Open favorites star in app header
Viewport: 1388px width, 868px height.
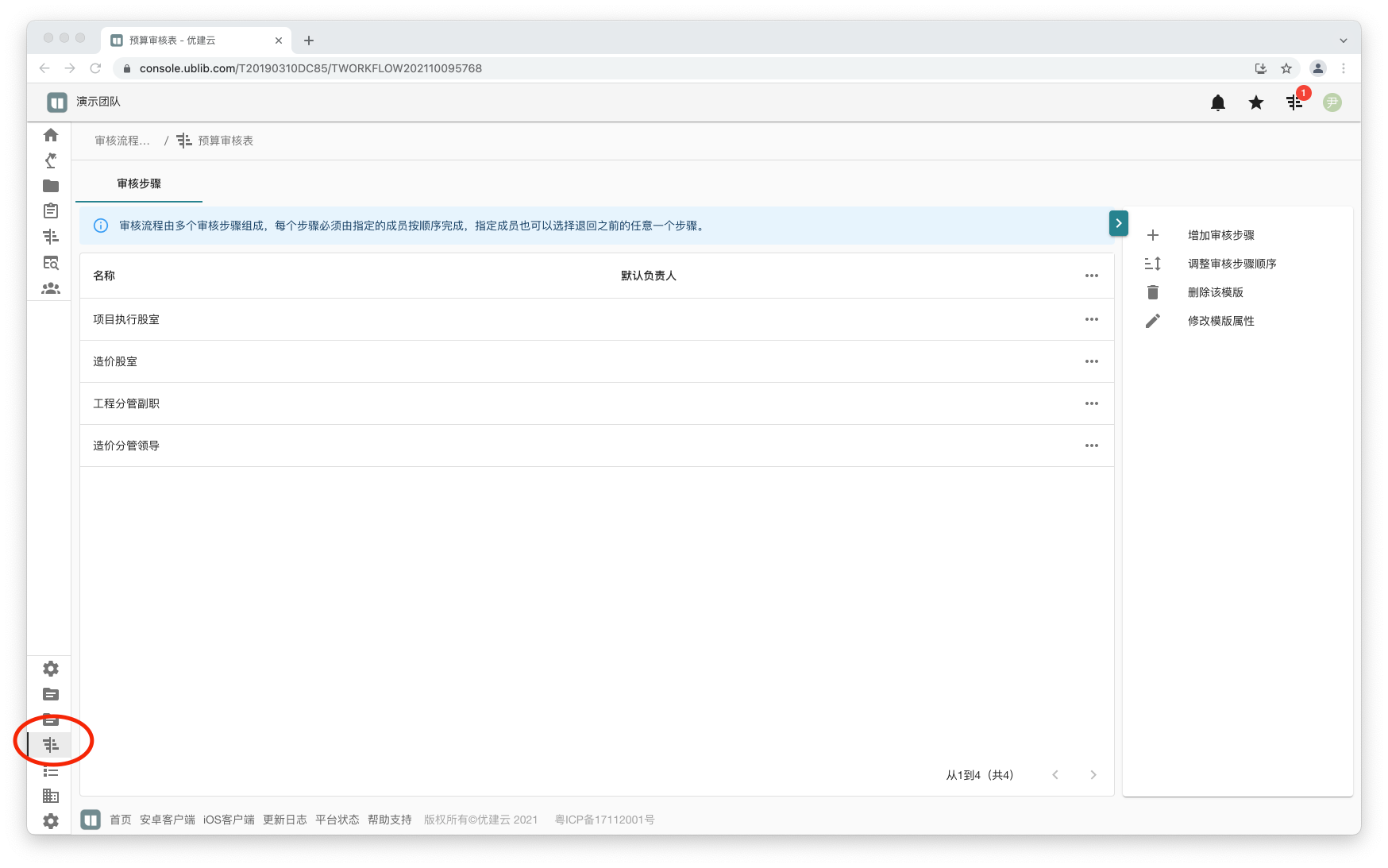click(x=1255, y=102)
